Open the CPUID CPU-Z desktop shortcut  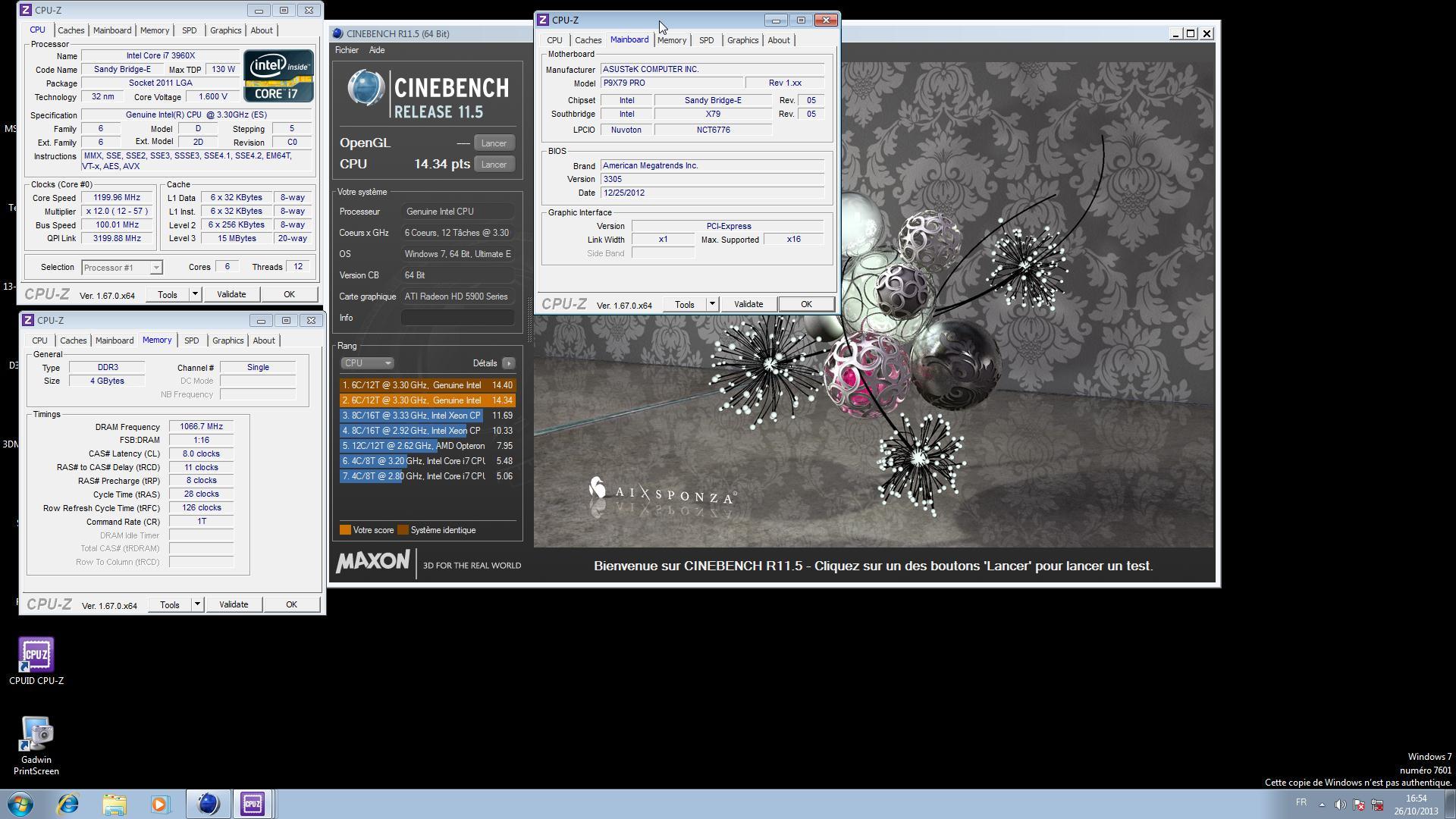(x=36, y=661)
